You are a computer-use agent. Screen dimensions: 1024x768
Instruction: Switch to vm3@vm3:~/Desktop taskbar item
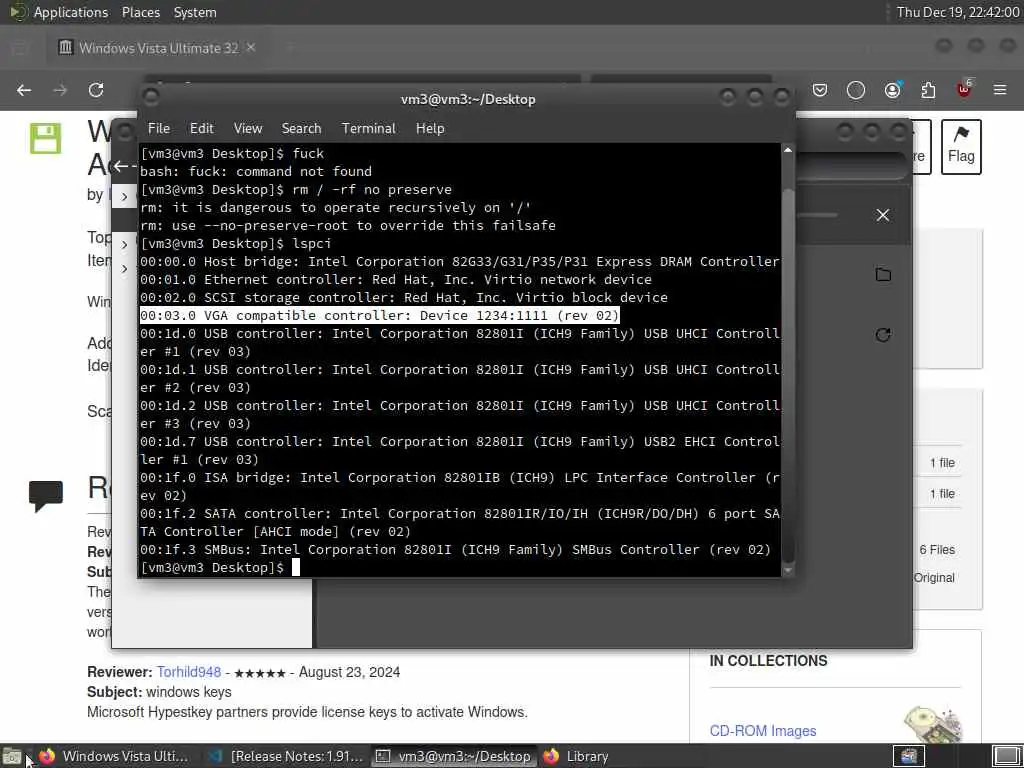click(x=455, y=756)
